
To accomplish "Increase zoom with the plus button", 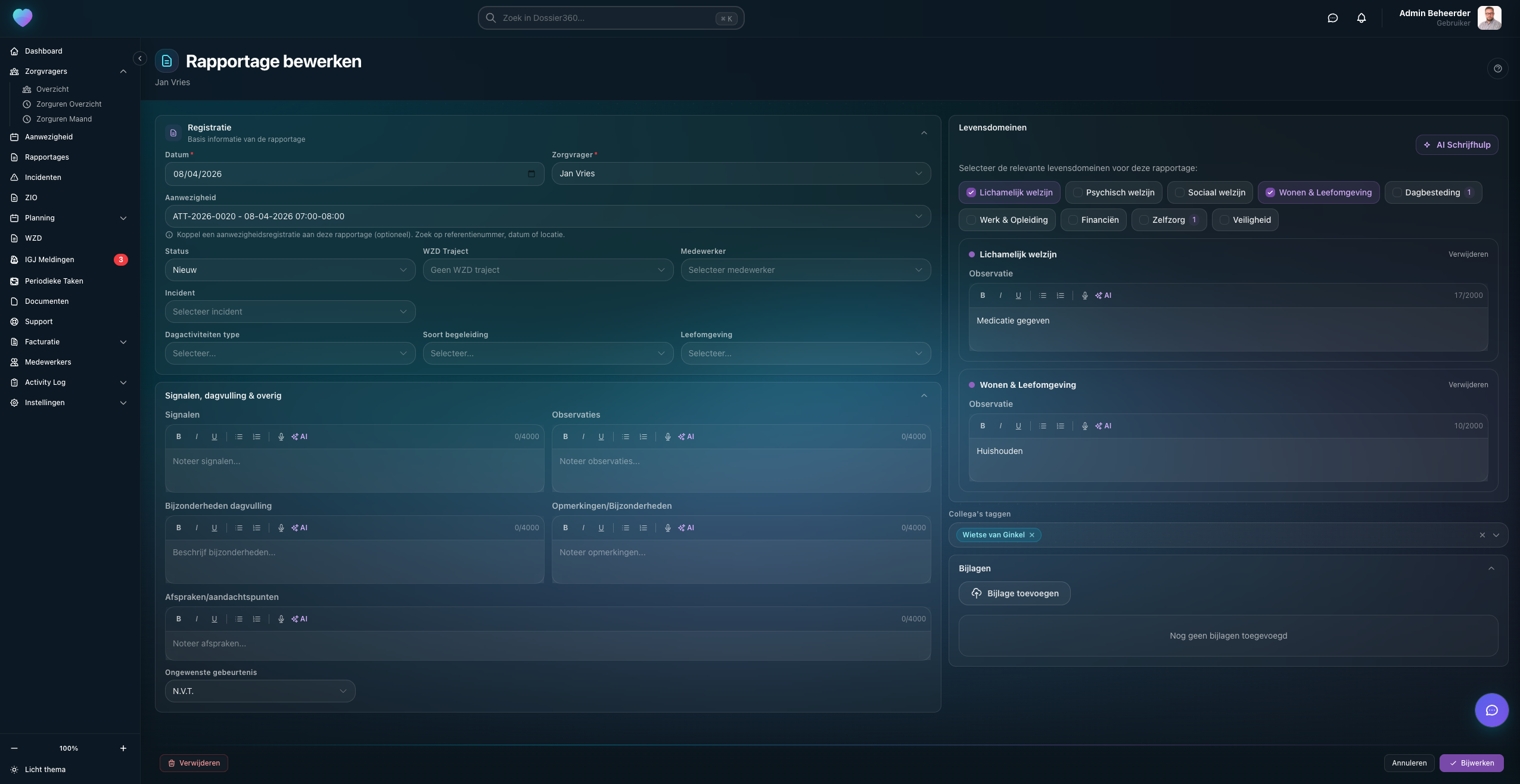I will coord(123,748).
